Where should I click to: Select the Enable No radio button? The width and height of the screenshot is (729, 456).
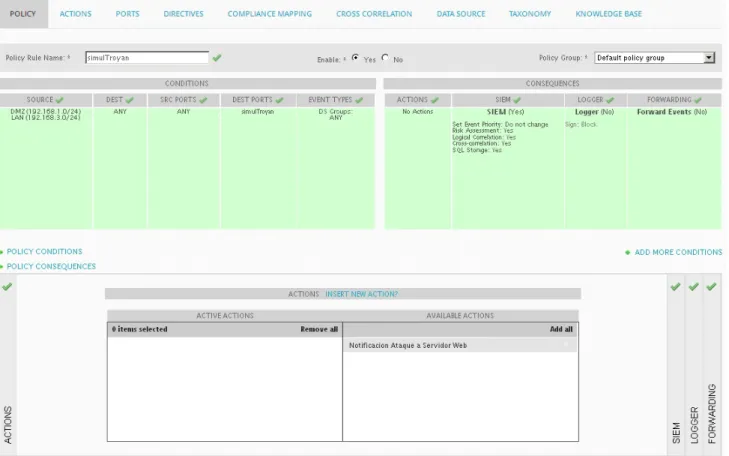pos(385,58)
